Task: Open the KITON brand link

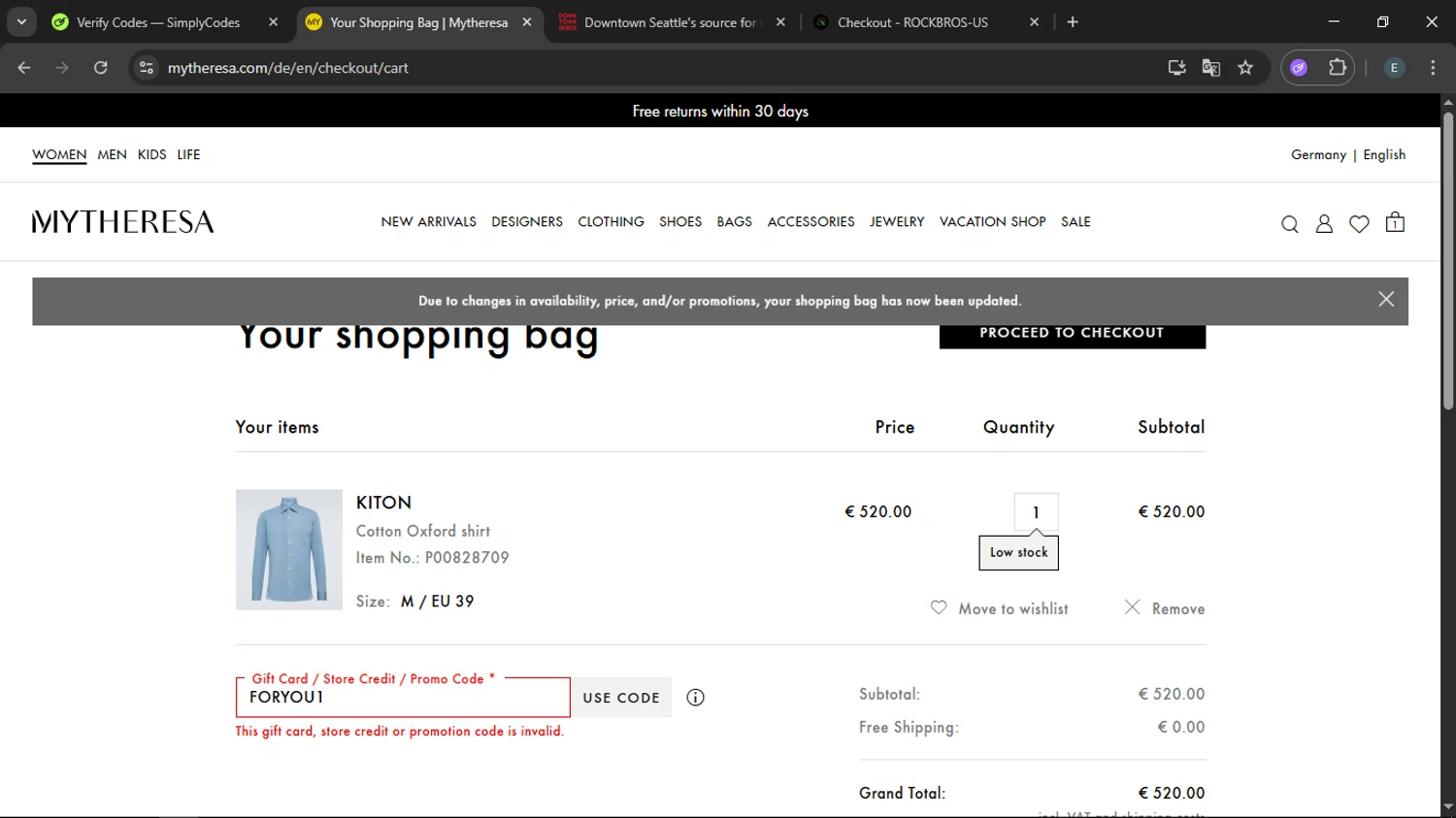Action: coord(383,503)
